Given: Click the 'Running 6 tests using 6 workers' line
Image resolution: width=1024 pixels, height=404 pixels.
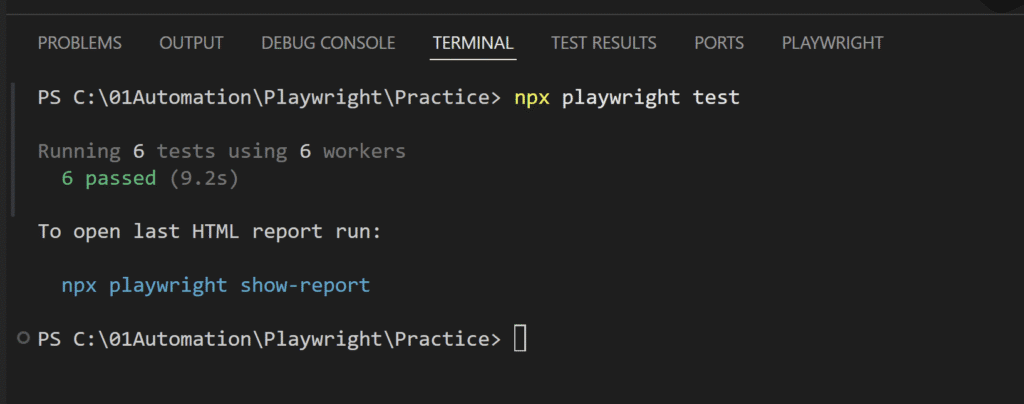Looking at the screenshot, I should point(222,151).
